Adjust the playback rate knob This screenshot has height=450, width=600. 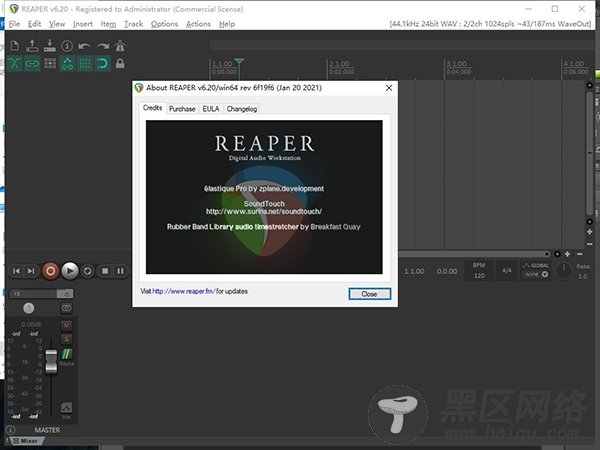click(x=564, y=271)
